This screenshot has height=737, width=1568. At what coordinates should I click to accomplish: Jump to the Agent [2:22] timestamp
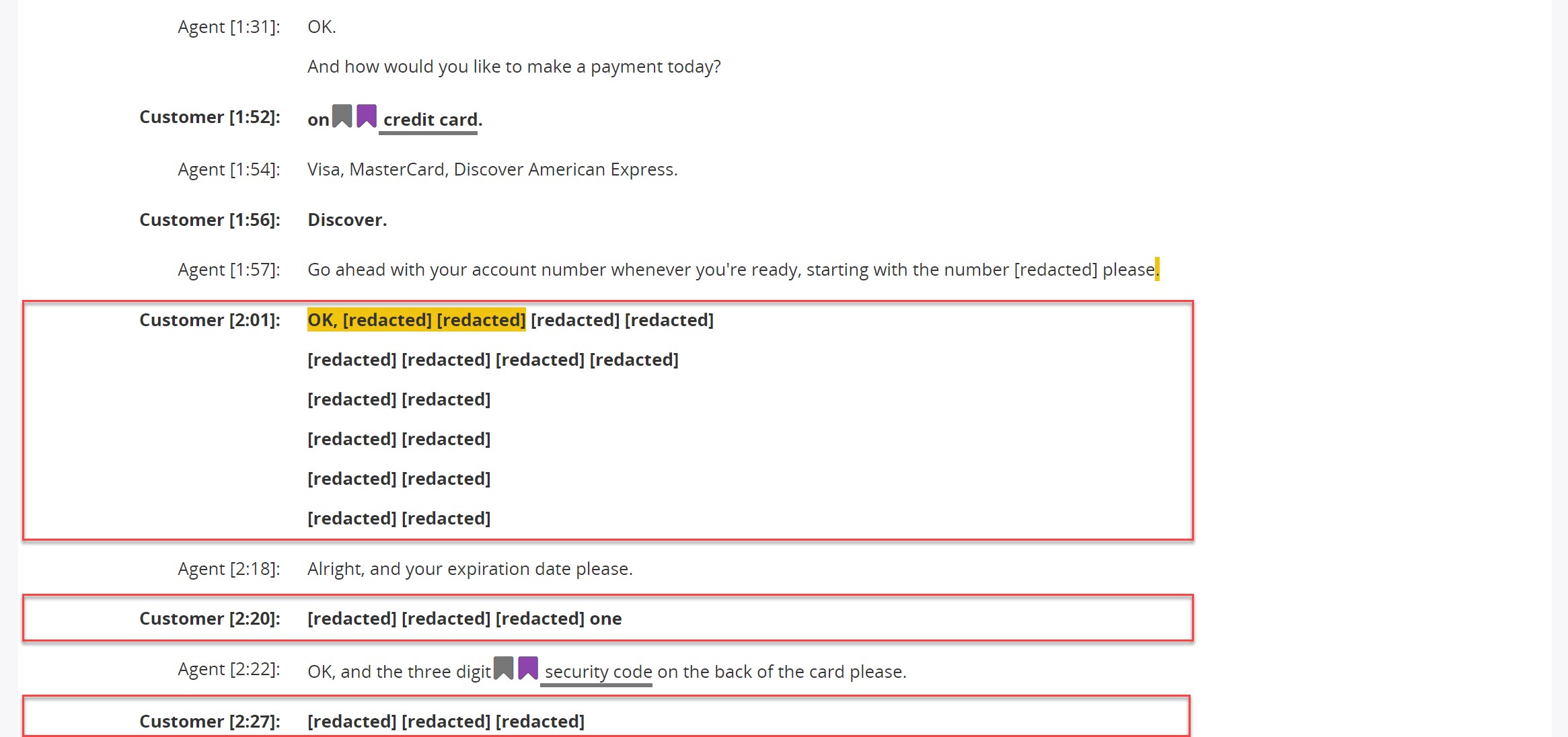229,669
